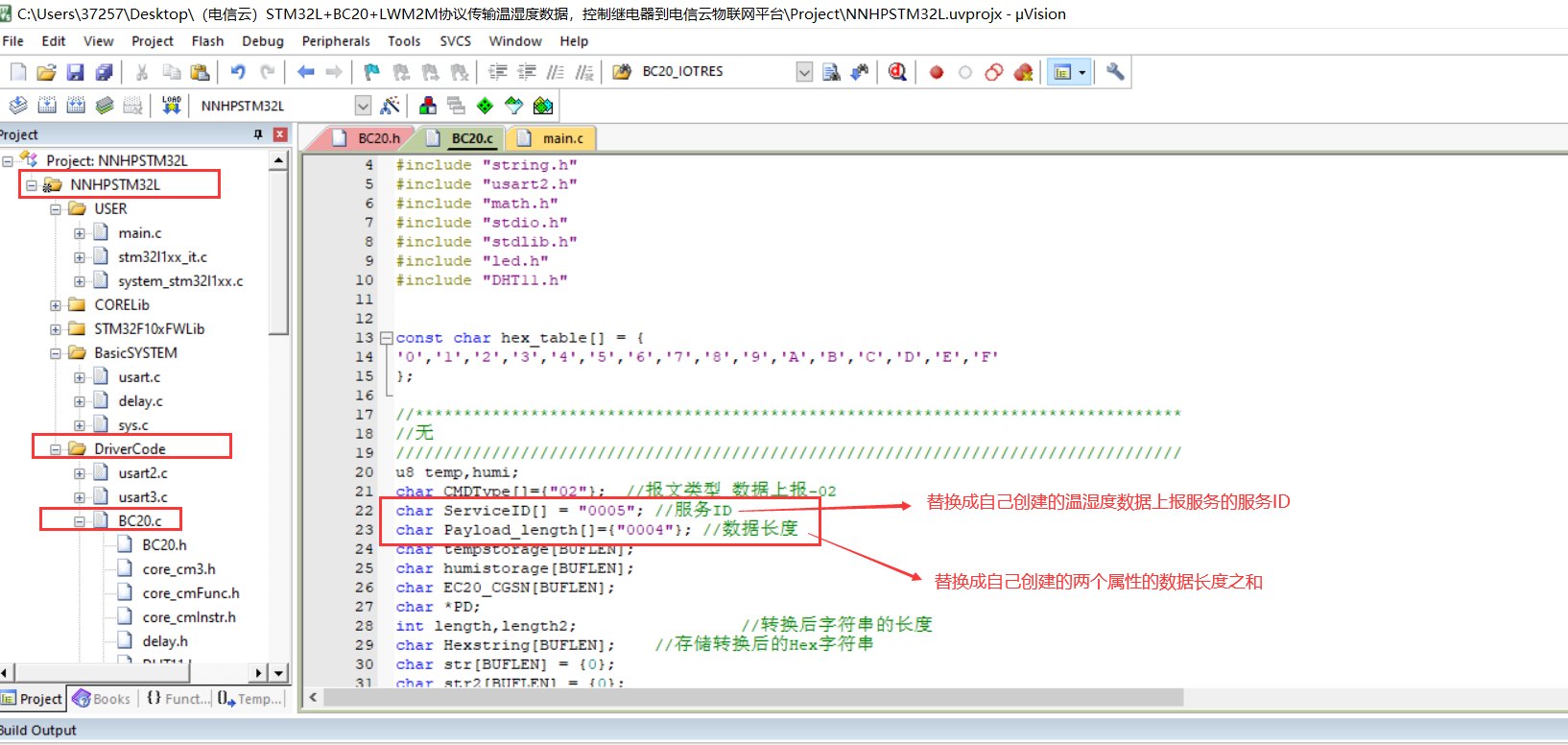1568x745 pixels.
Task: Switch to the Templates panel tab
Action: click(x=249, y=699)
